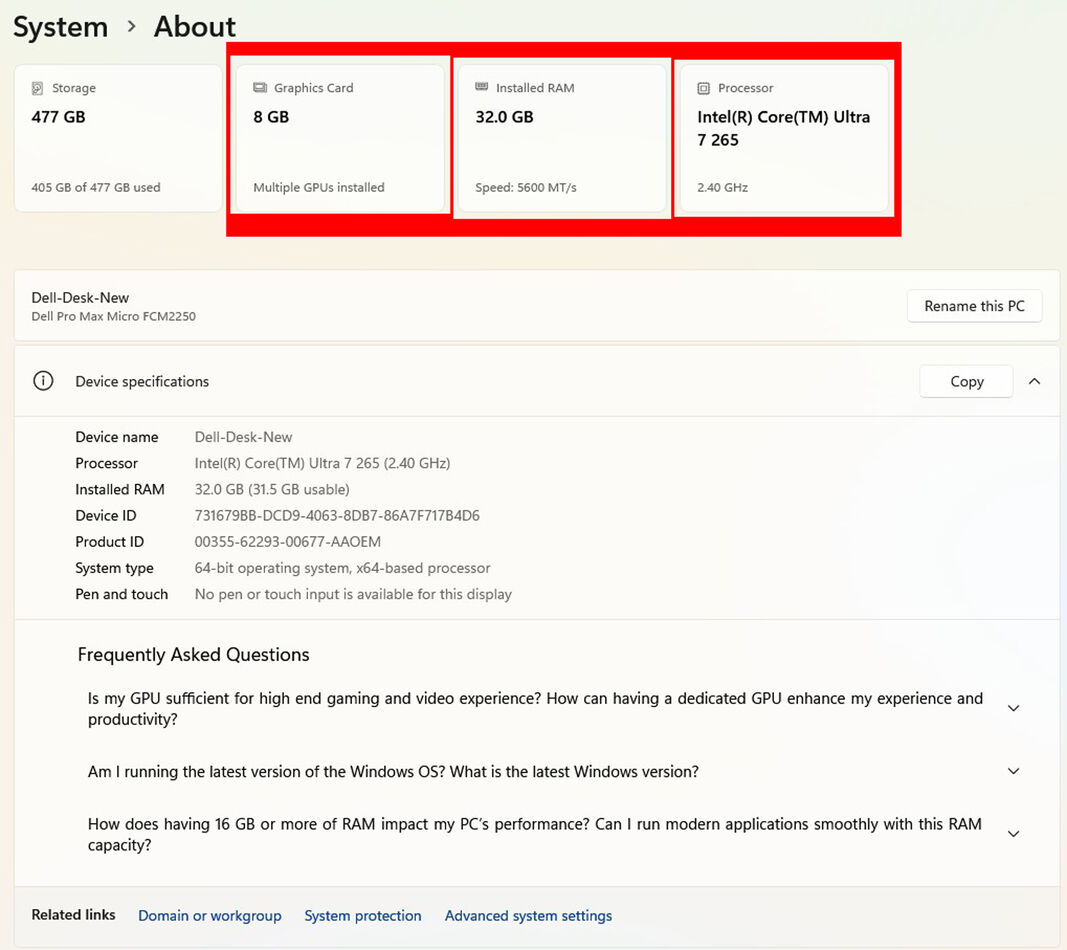The image size is (1067, 950).
Task: Click the Dell-Desk-New PC name heading
Action: [80, 297]
